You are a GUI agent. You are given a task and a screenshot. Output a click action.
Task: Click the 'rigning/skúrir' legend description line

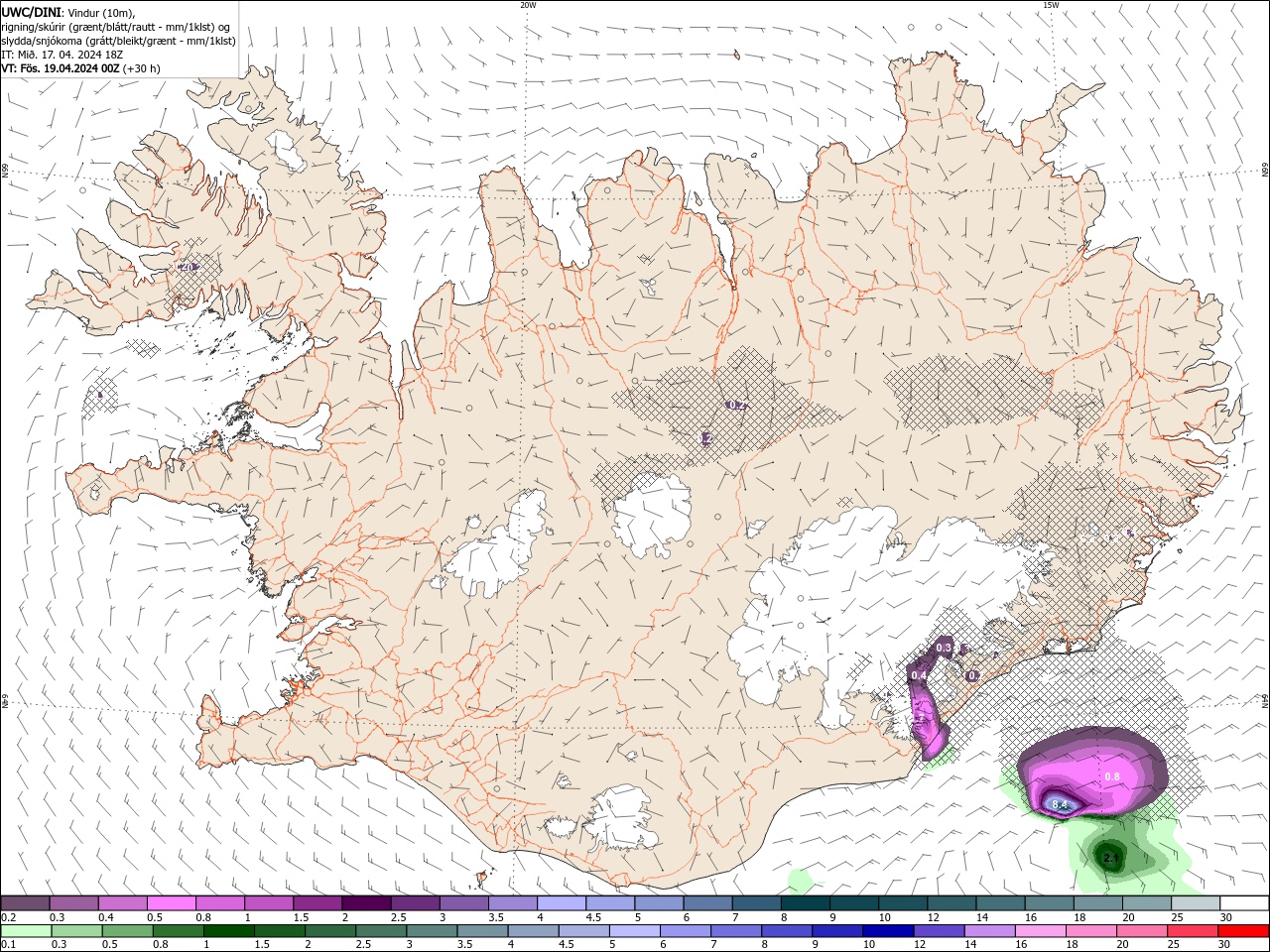[116, 27]
